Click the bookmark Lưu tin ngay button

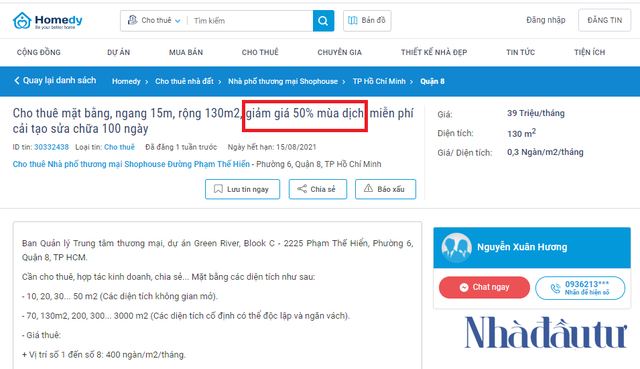coord(242,189)
